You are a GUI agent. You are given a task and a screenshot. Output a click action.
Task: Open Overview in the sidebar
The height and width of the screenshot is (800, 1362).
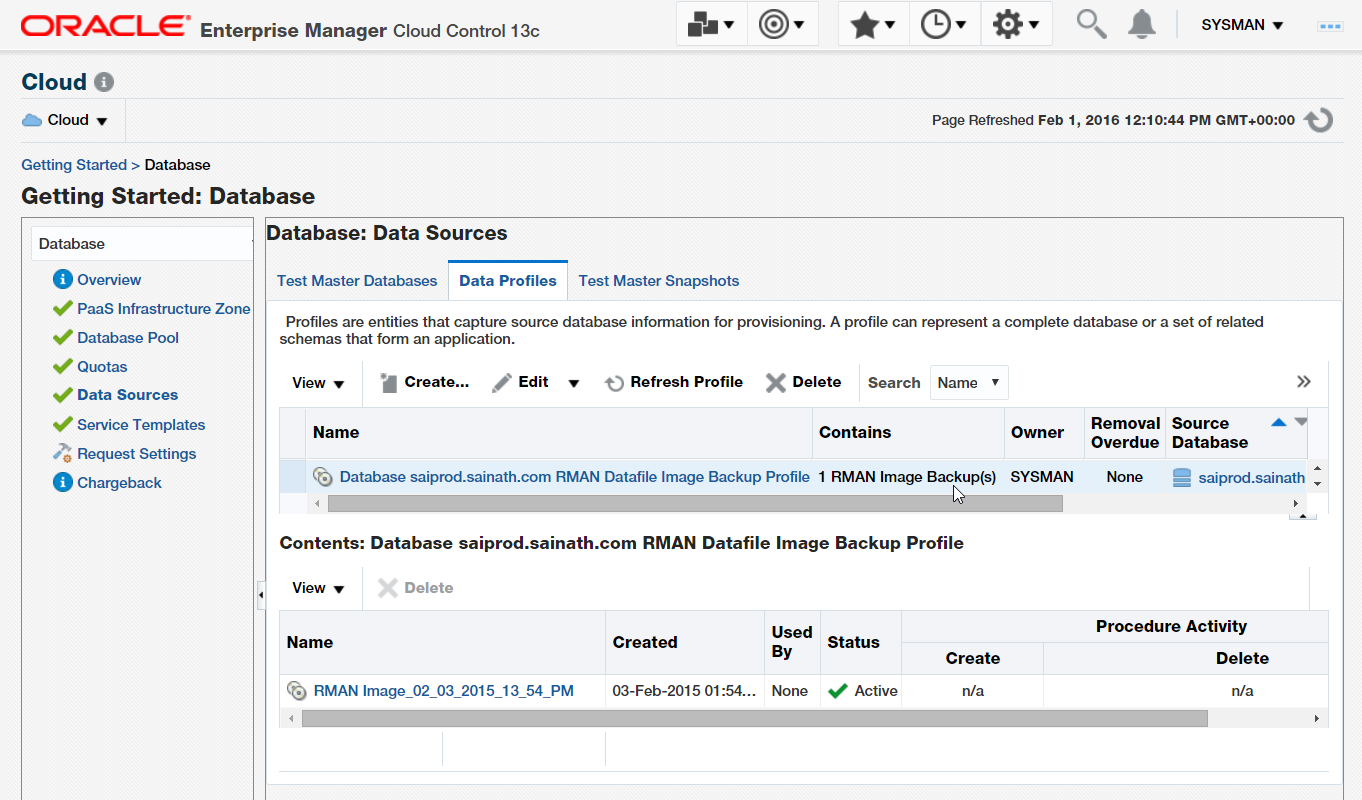(109, 280)
